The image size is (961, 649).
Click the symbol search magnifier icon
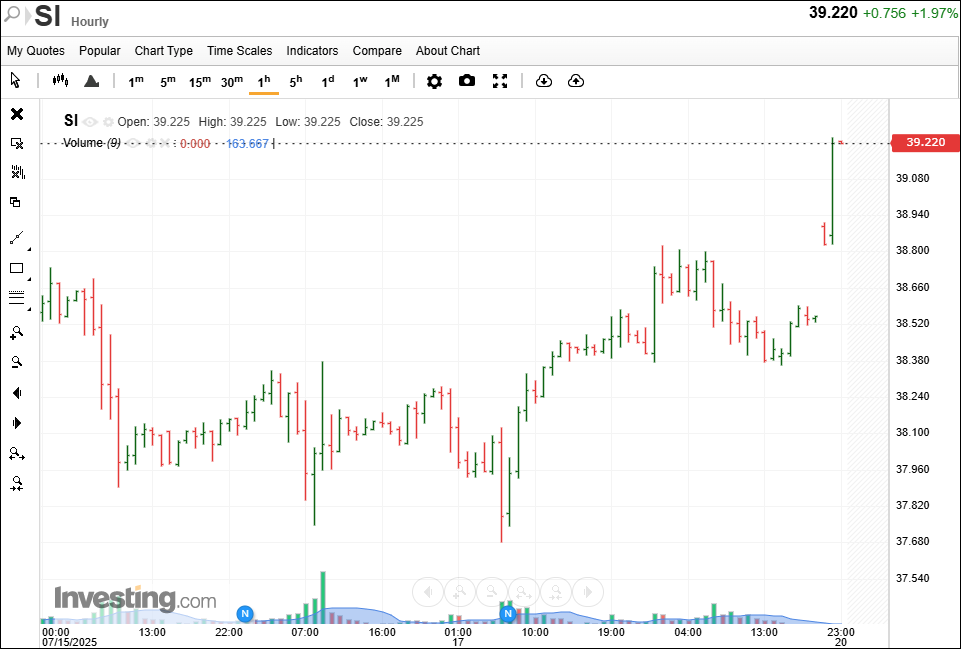(x=12, y=13)
